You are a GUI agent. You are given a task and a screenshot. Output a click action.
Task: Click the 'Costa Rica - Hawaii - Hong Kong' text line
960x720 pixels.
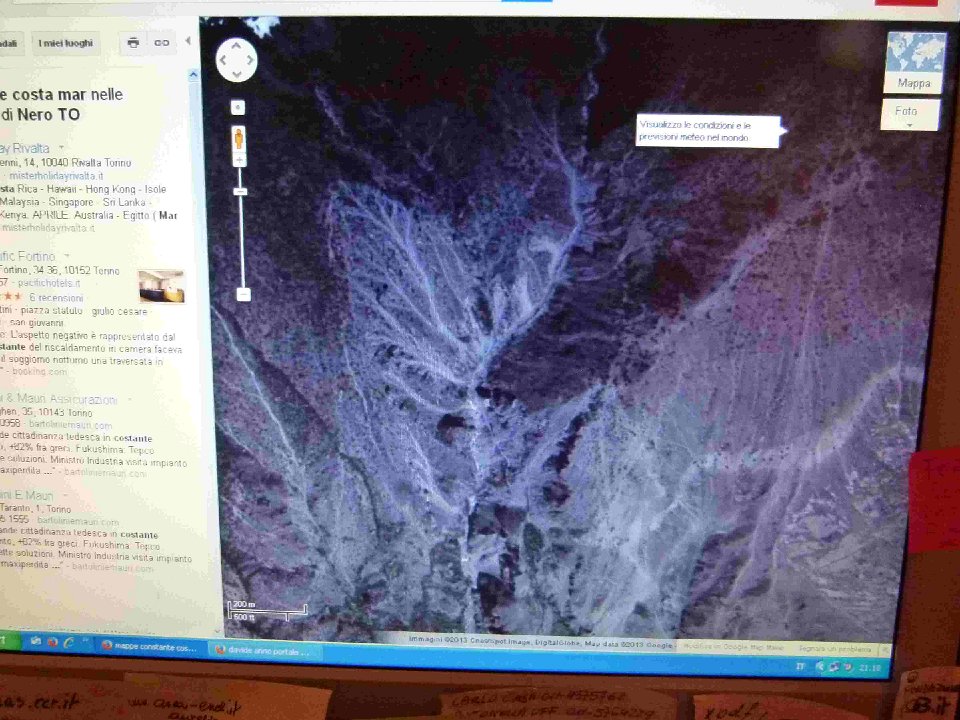click(83, 189)
